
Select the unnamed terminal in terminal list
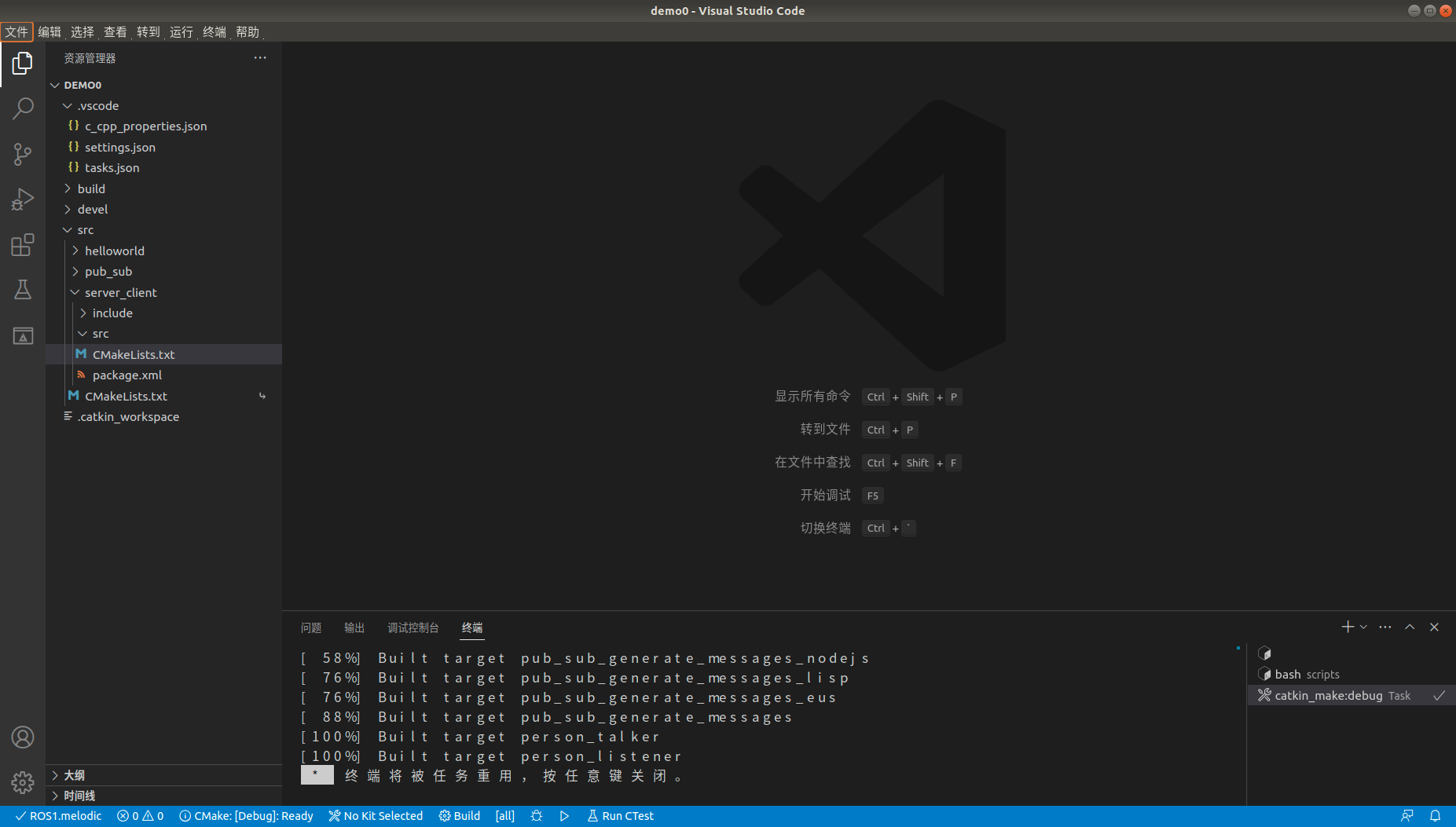[1351, 653]
